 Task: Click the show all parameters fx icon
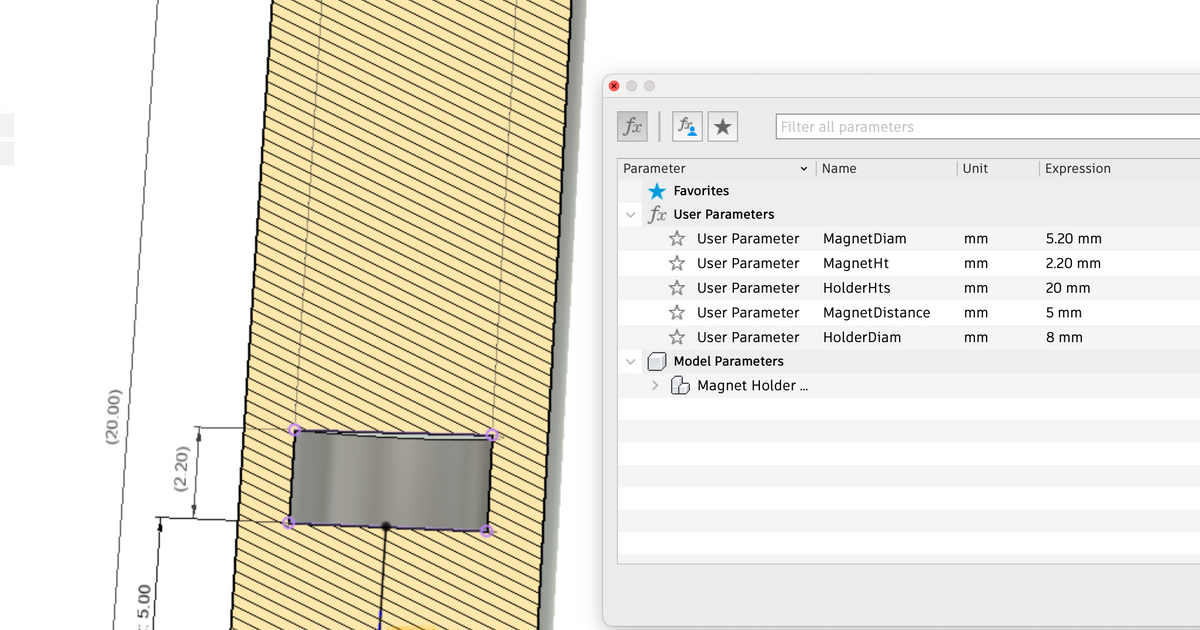coord(631,125)
